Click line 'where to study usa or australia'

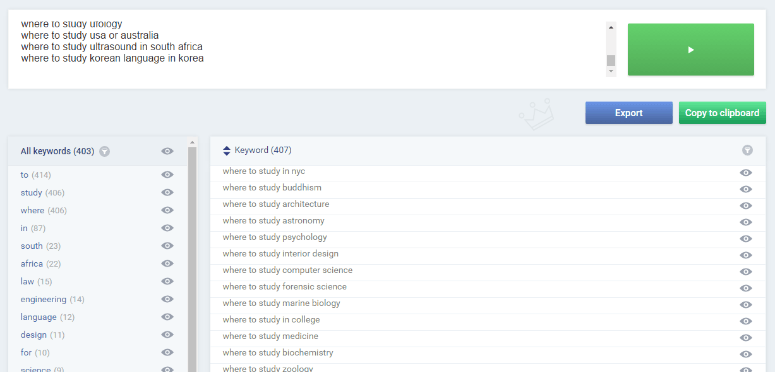(x=90, y=35)
